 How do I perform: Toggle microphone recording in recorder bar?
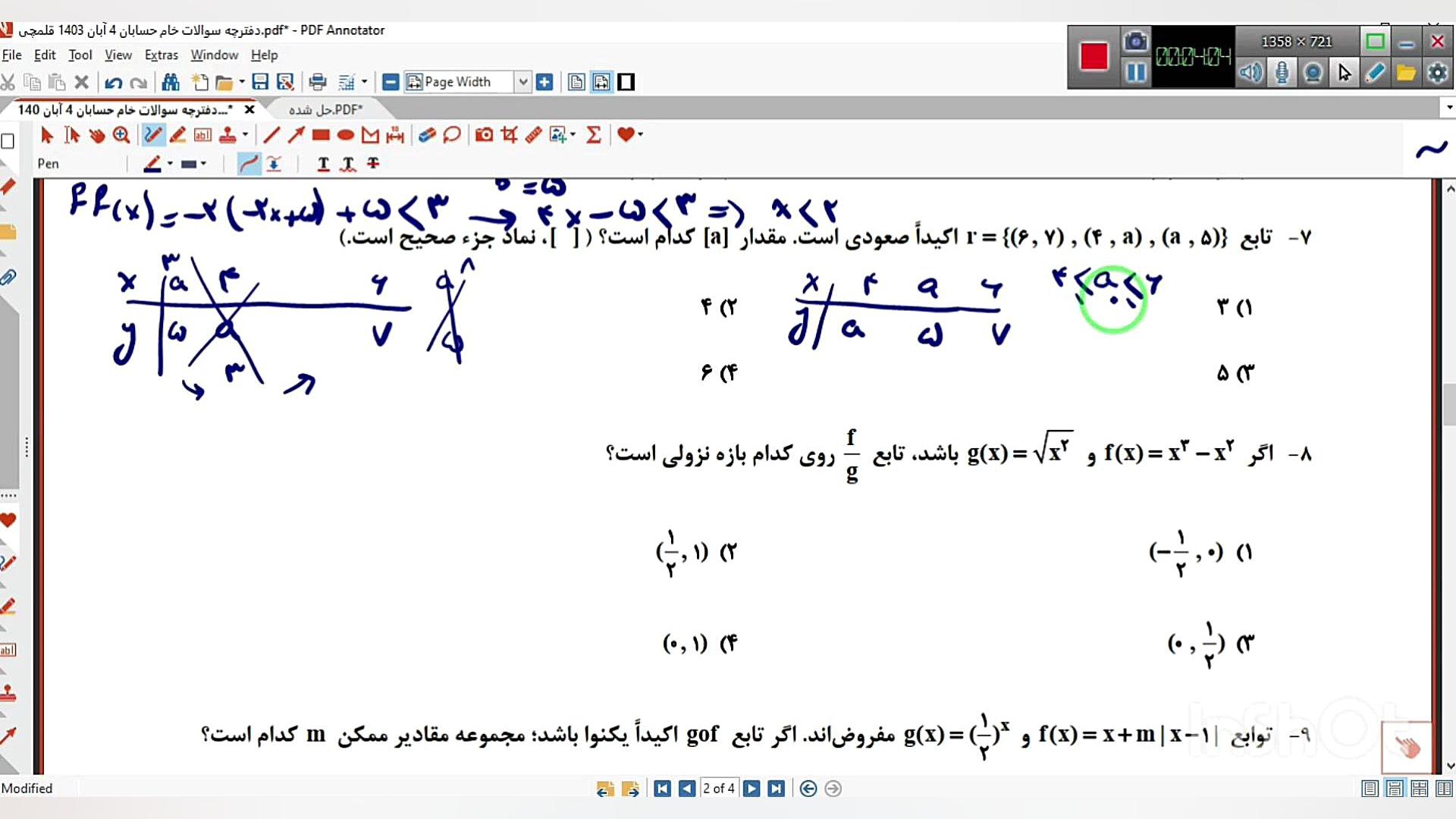tap(1282, 73)
